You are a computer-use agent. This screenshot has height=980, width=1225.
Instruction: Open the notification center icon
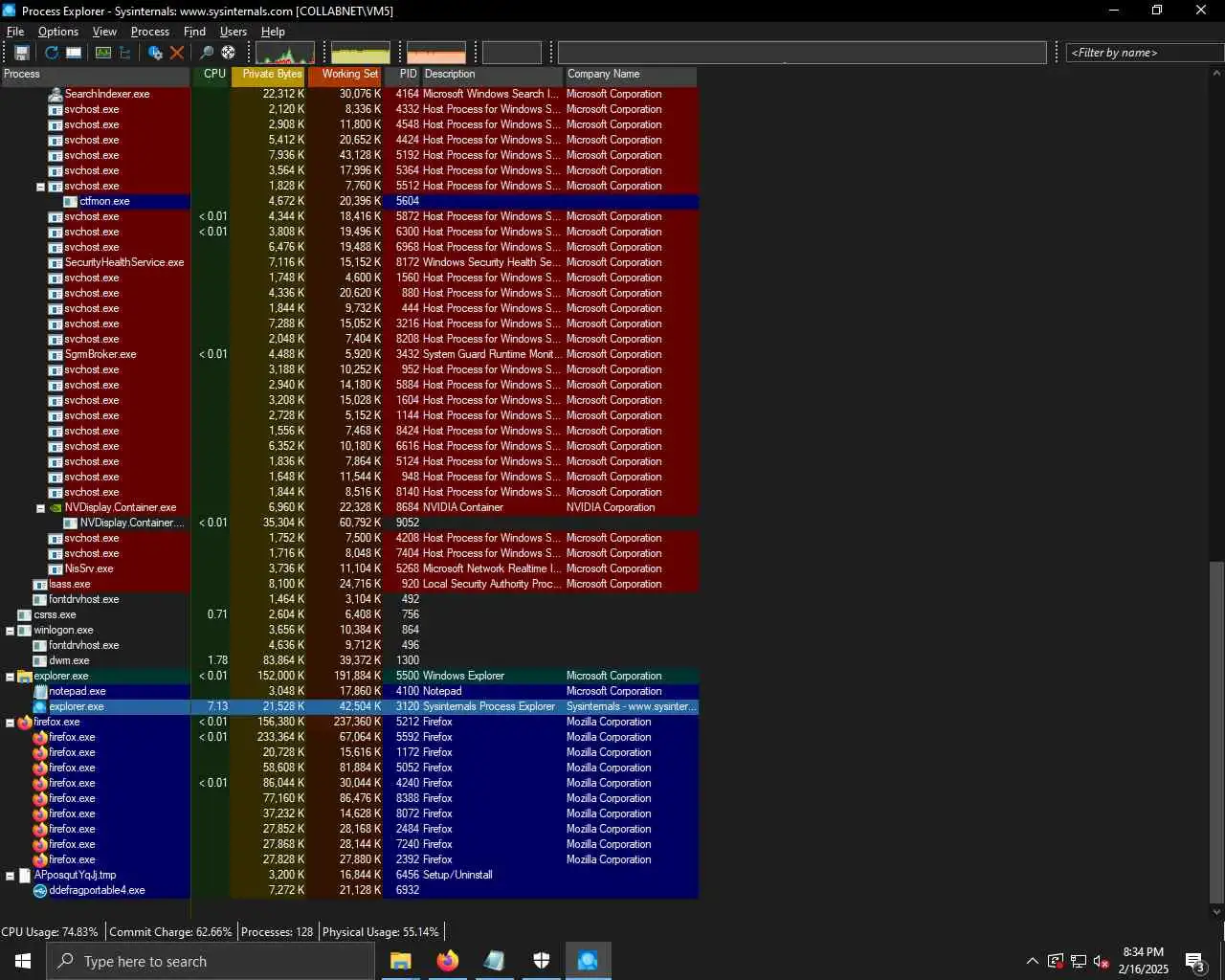[1194, 961]
